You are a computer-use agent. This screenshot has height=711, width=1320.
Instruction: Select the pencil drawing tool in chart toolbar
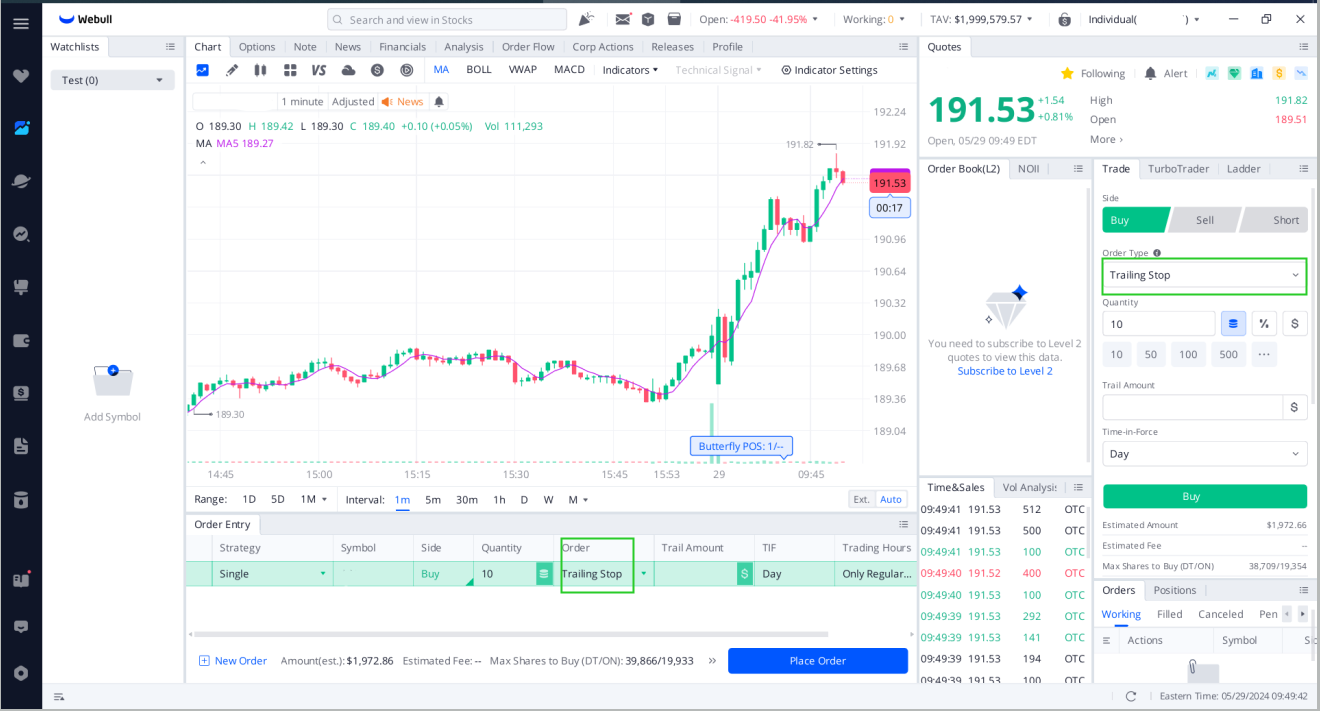[232, 70]
